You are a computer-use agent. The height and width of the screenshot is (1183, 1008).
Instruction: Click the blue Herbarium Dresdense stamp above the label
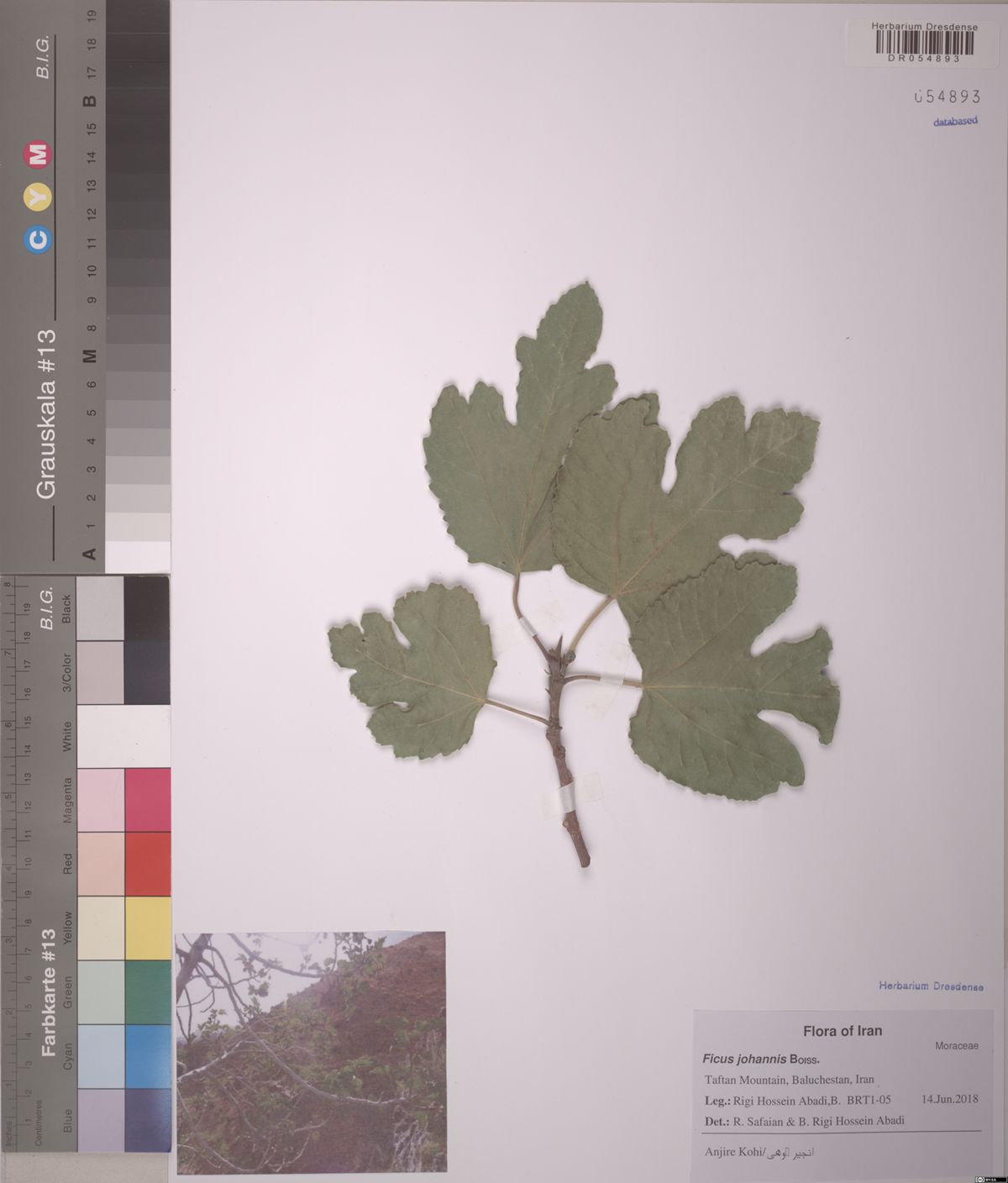coord(931,986)
